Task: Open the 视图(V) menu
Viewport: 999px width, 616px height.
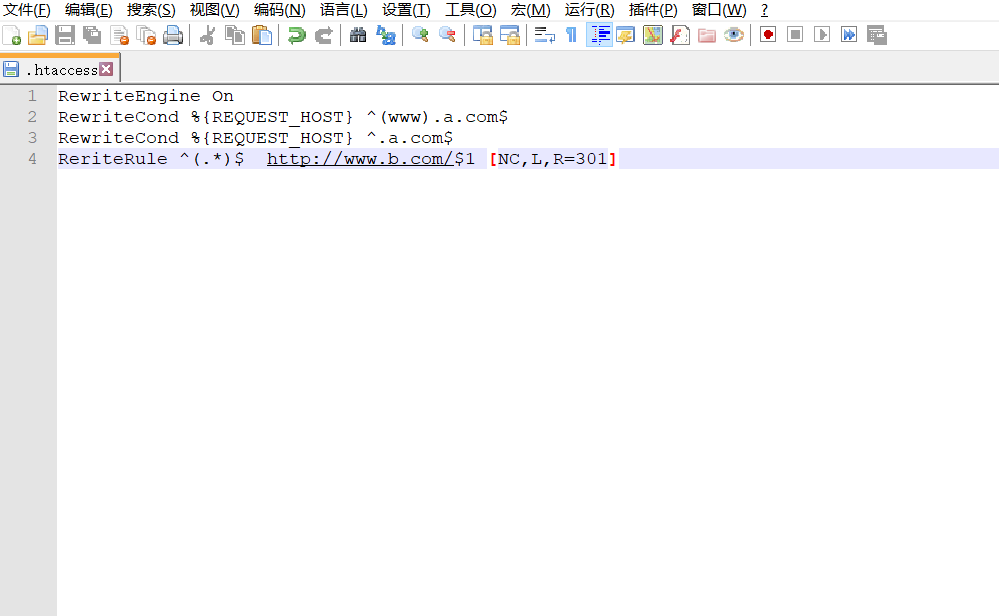Action: (215, 10)
